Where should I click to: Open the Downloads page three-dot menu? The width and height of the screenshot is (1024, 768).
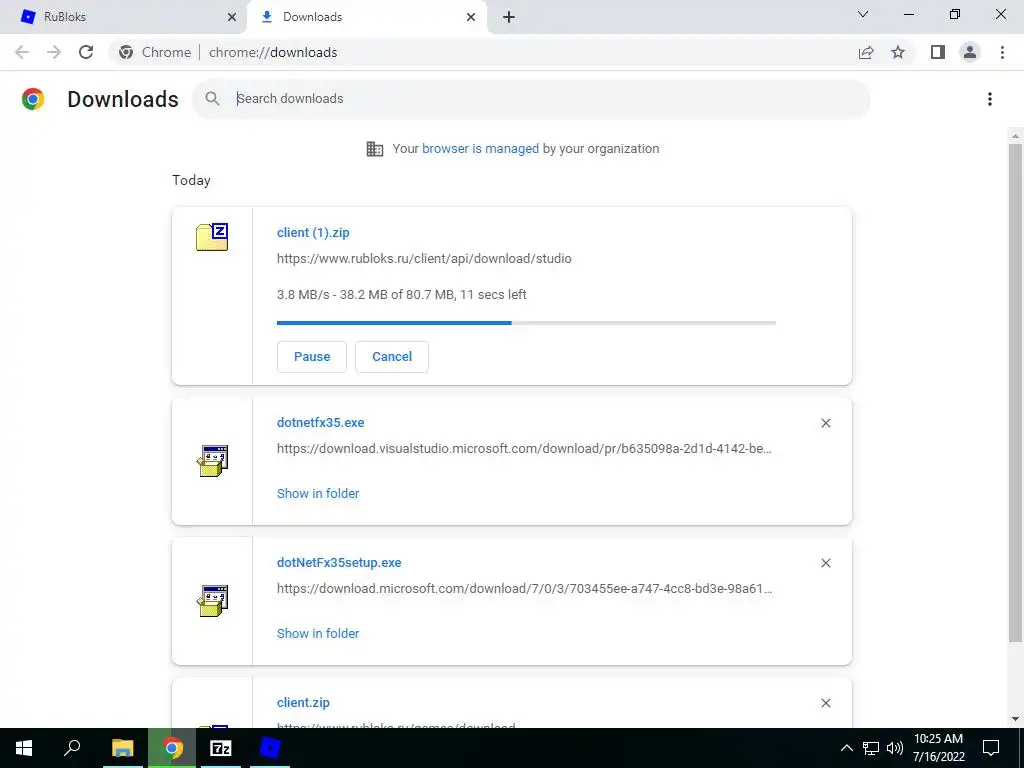point(990,99)
